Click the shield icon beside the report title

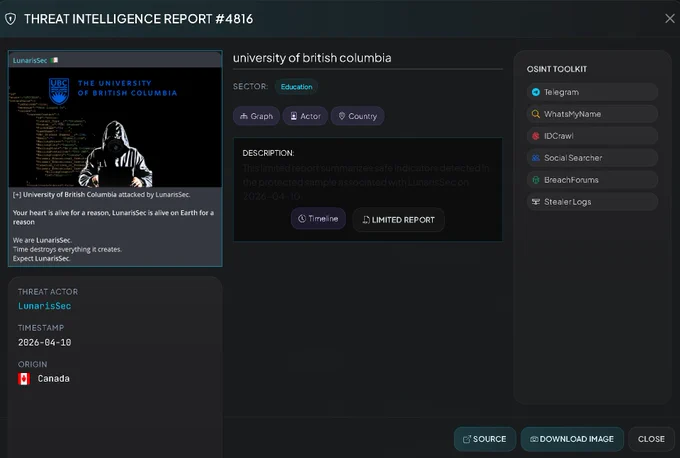pos(10,19)
